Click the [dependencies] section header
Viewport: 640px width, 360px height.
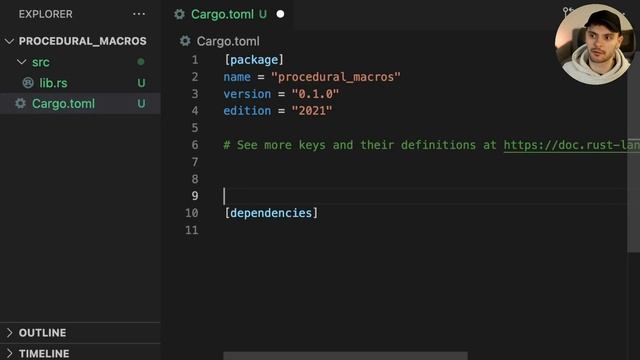tap(271, 213)
